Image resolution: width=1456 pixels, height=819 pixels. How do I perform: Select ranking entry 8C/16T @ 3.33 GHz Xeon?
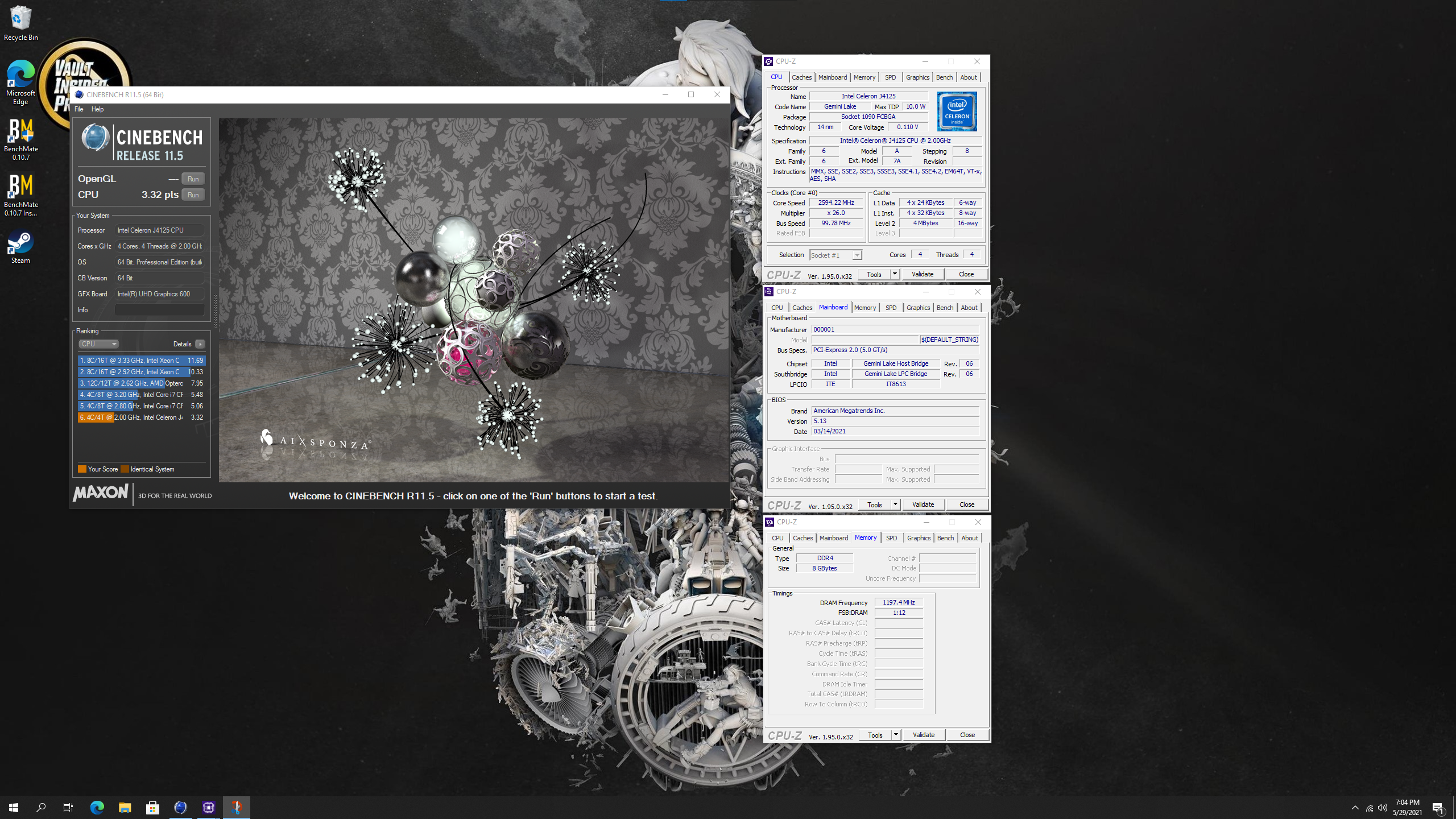[142, 361]
